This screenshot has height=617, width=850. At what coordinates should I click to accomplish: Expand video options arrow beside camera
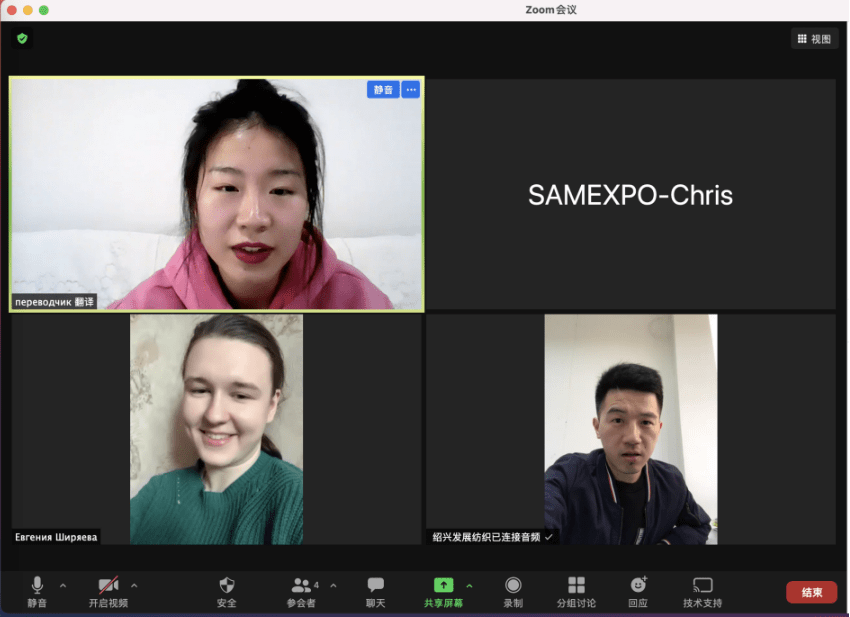point(134,585)
